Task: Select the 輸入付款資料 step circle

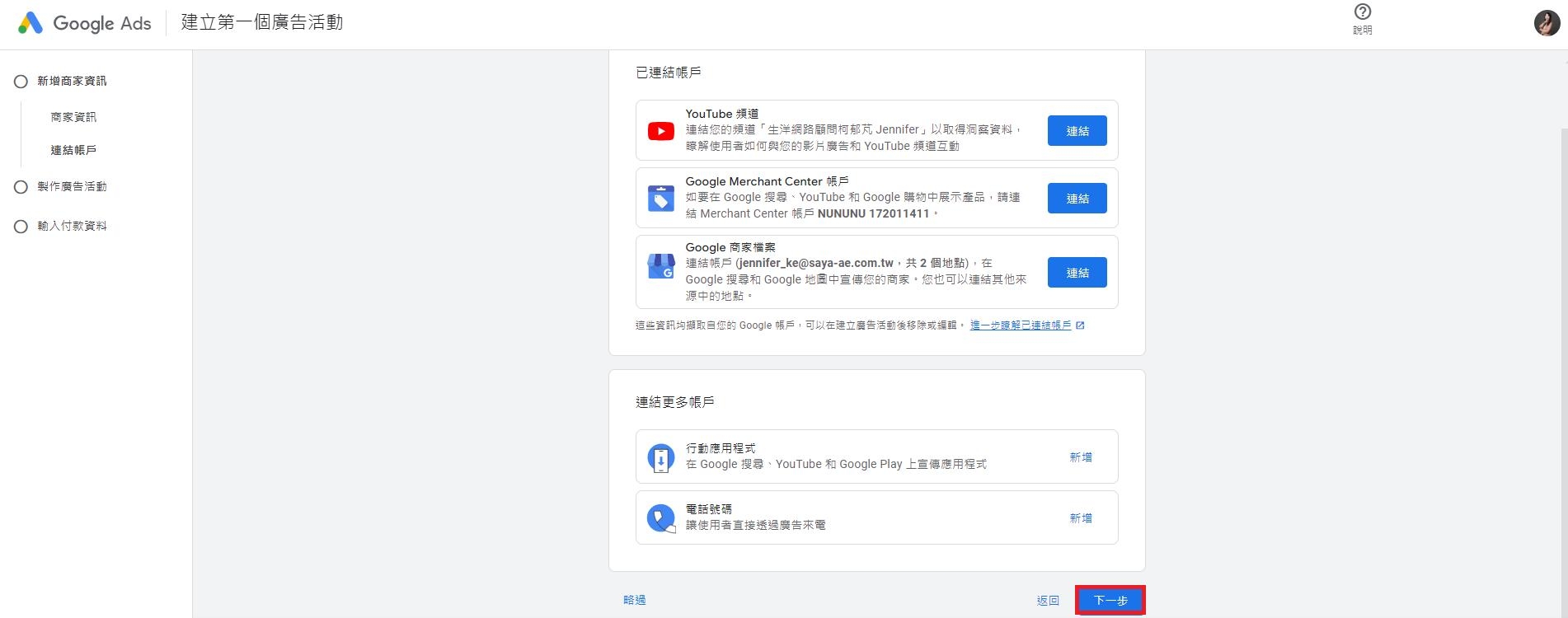Action: [x=21, y=227]
